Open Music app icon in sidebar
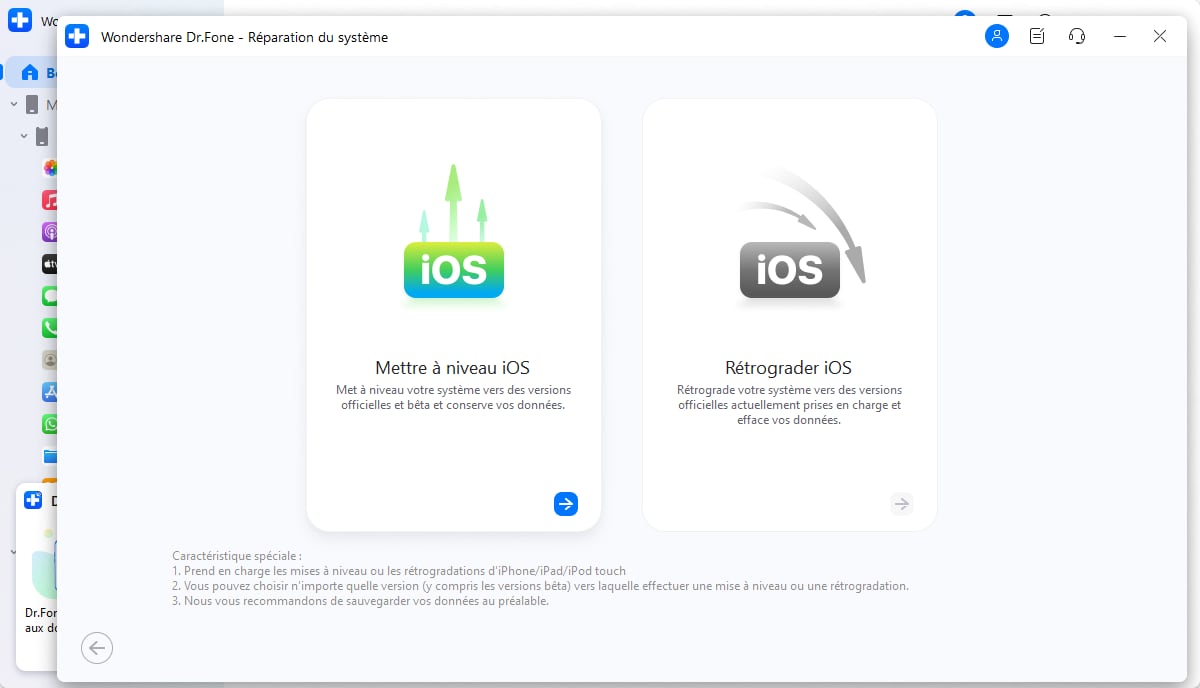 (50, 200)
